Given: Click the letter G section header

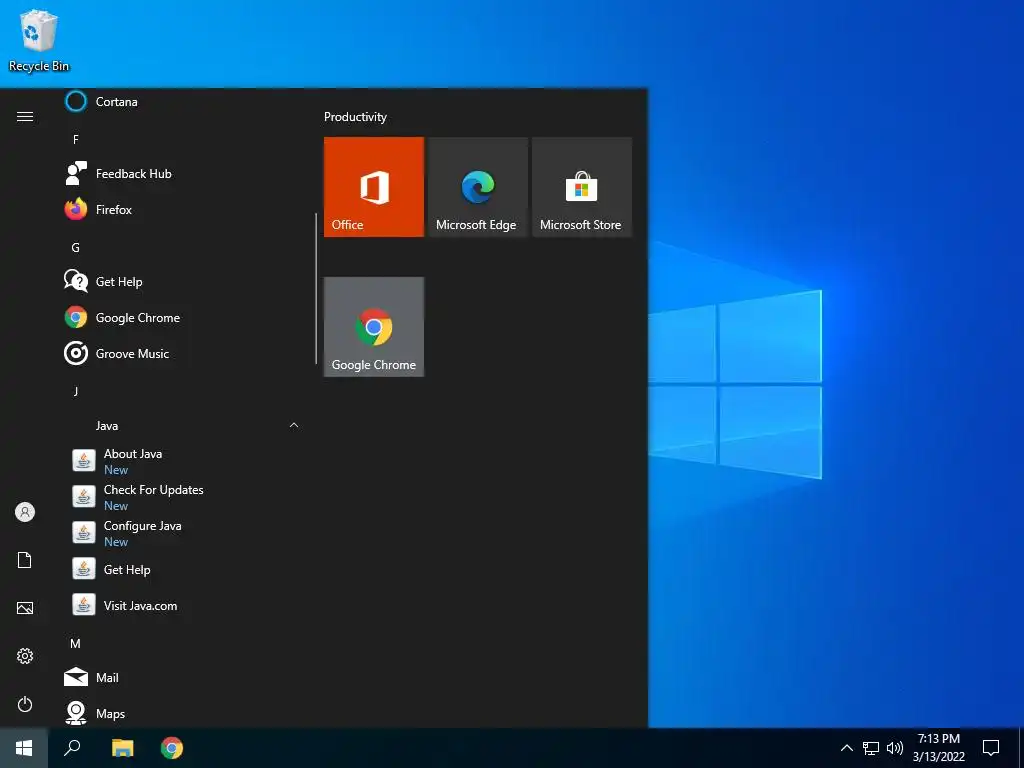Looking at the screenshot, I should click(76, 248).
